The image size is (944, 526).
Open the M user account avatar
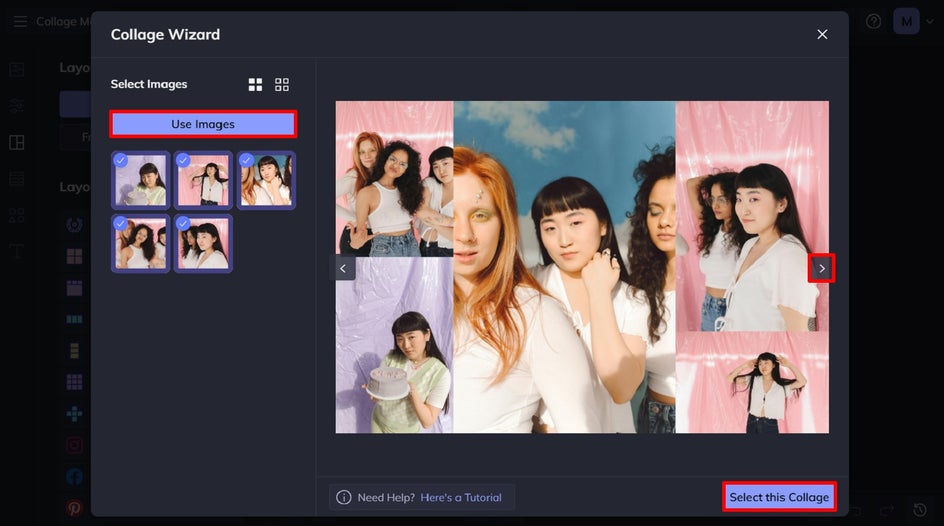click(x=906, y=22)
